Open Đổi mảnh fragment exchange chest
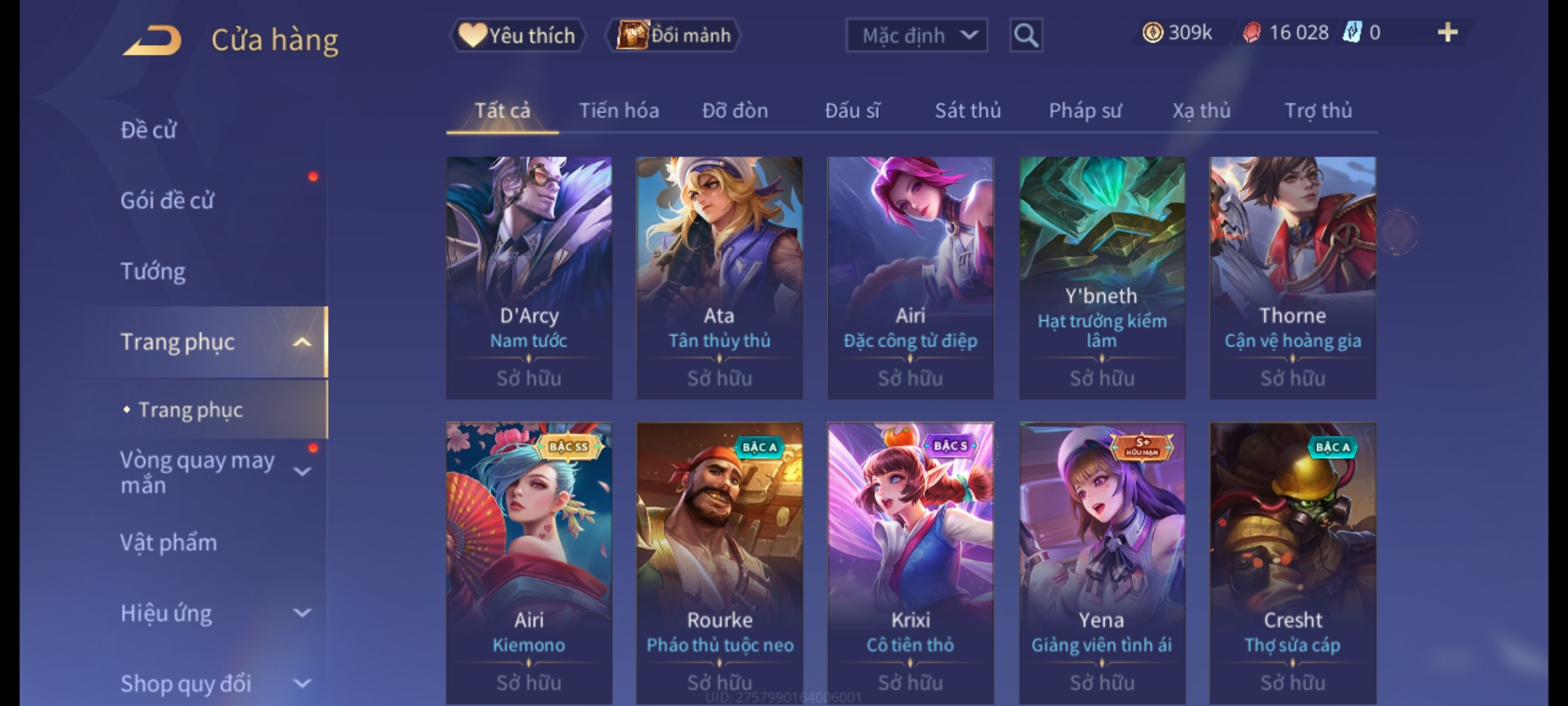The height and width of the screenshot is (706, 1568). click(674, 35)
